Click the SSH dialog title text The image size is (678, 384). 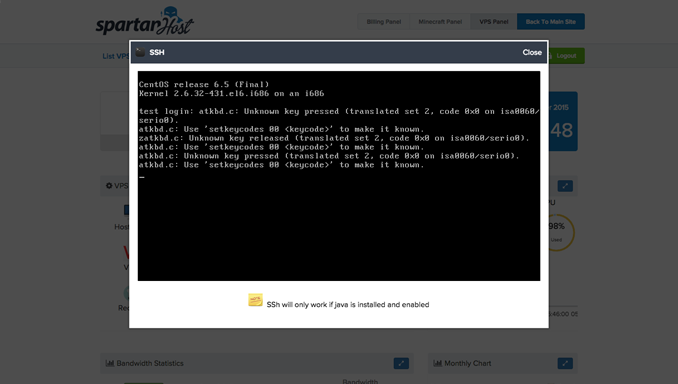(157, 52)
